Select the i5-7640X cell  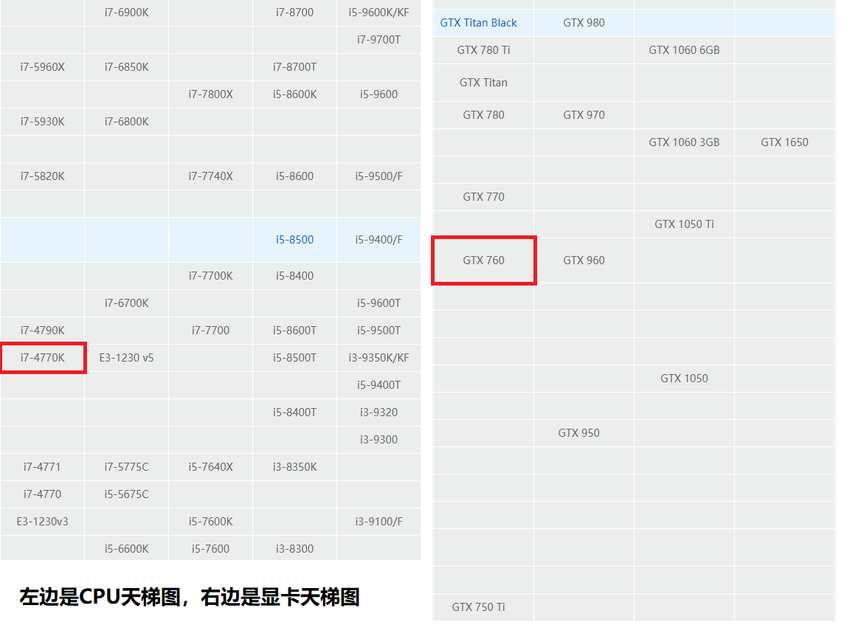click(x=210, y=467)
